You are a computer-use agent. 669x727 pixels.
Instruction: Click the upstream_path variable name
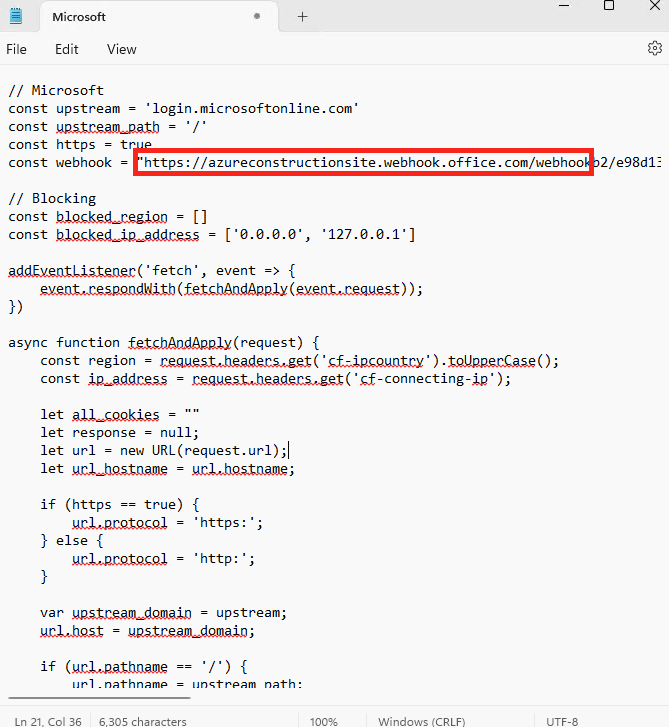tap(108, 127)
